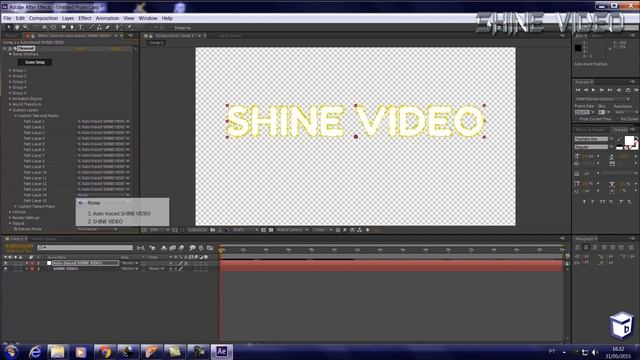Open the Effect menu
This screenshot has height=360, width=640.
coord(84,18)
